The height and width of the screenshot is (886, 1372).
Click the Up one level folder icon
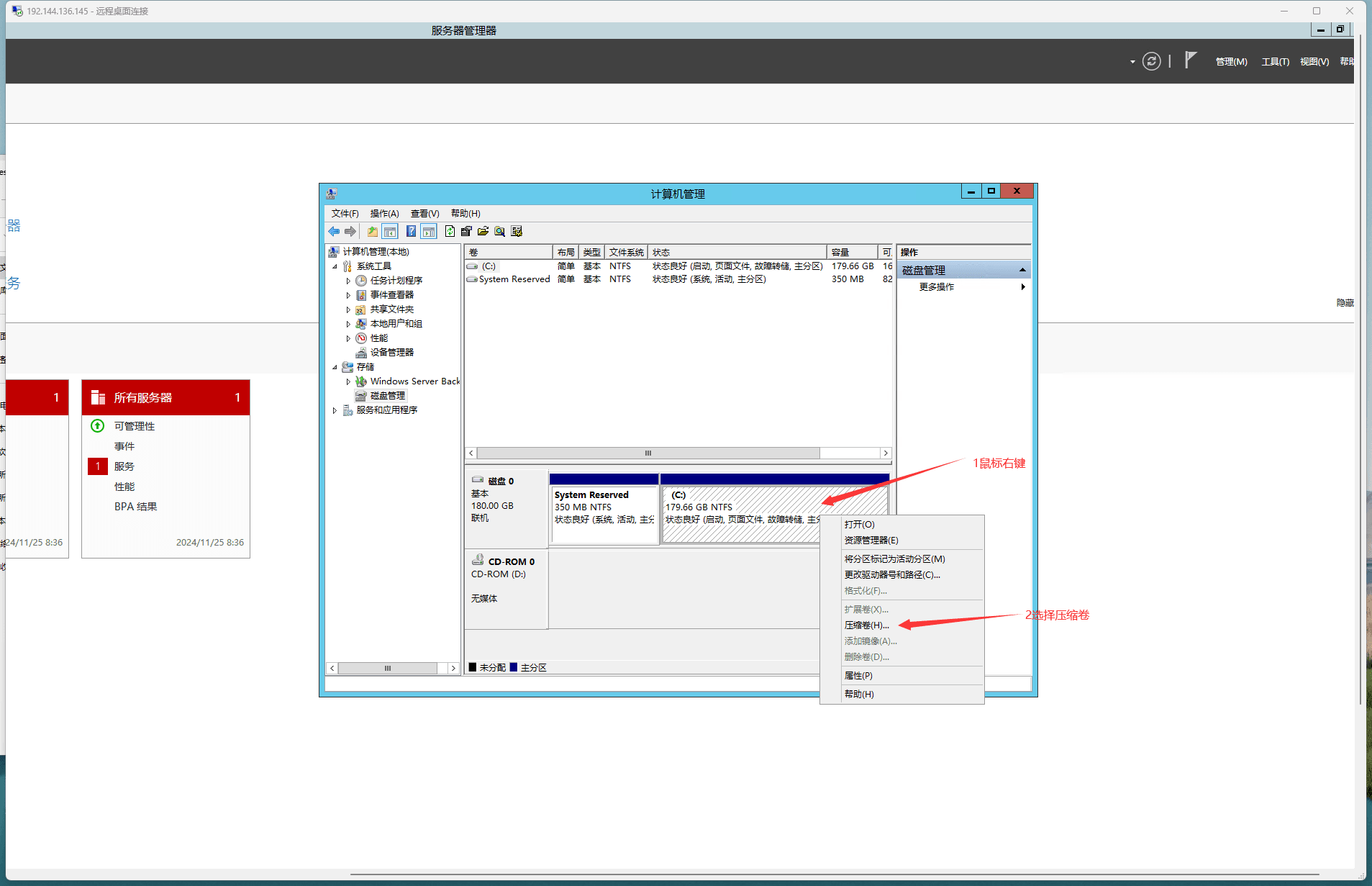(372, 232)
